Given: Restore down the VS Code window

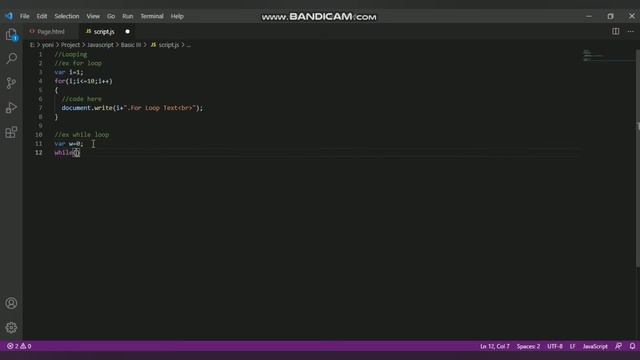Looking at the screenshot, I should pos(610,16).
